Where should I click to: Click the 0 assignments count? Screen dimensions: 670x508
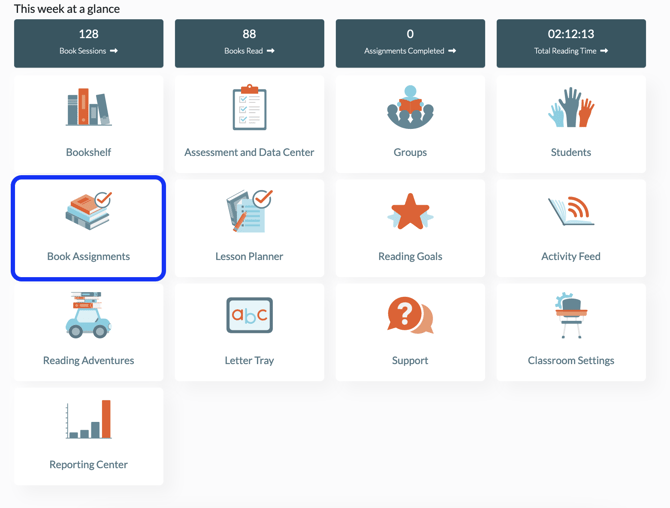click(410, 34)
